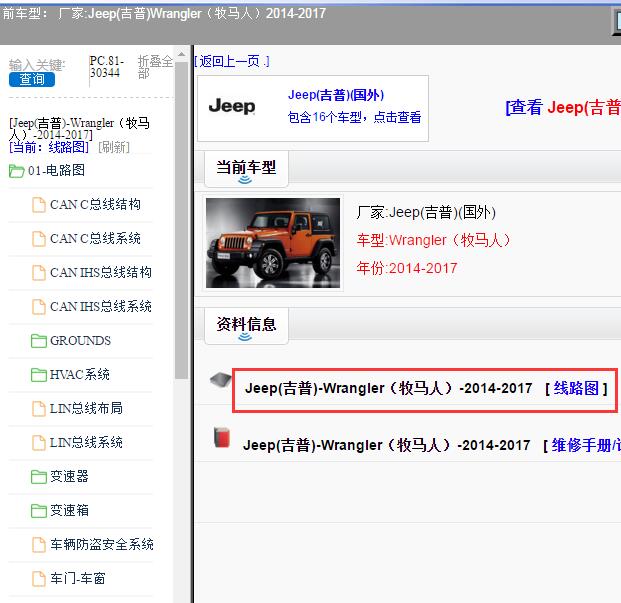621x603 pixels.
Task: Click the gray book icon beside 线路图 row
Action: 221,380
